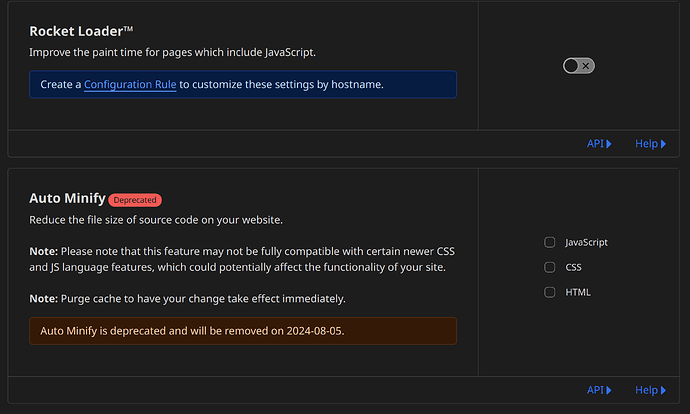Screen dimensions: 690x414
Task: Expand Help section under Auto Minify
Action: pyautogui.click(x=650, y=390)
